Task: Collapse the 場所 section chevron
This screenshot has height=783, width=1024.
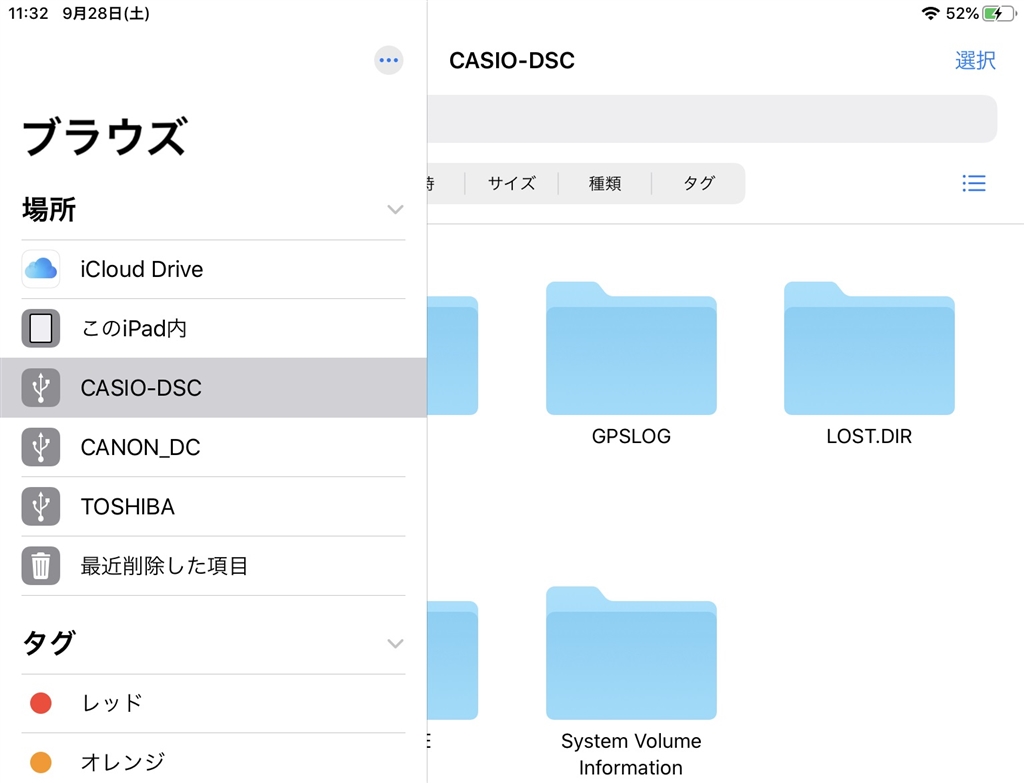Action: coord(395,210)
